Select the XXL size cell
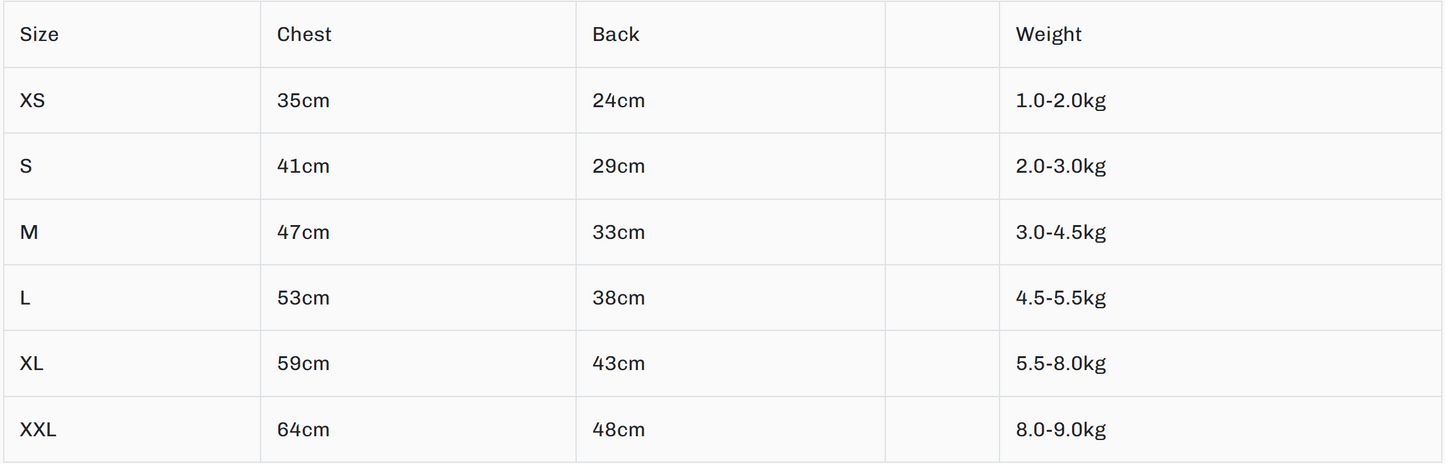Image resolution: width=1445 pixels, height=464 pixels. click(x=38, y=430)
